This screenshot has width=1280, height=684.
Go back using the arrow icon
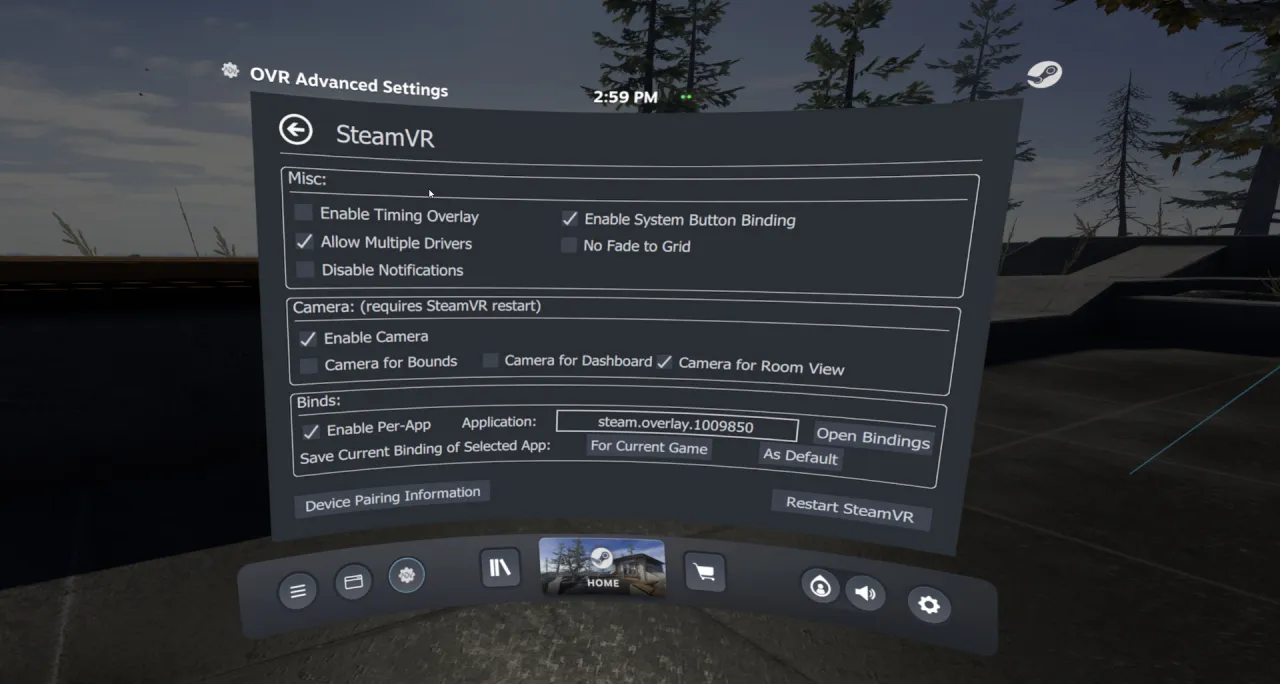pyautogui.click(x=295, y=129)
